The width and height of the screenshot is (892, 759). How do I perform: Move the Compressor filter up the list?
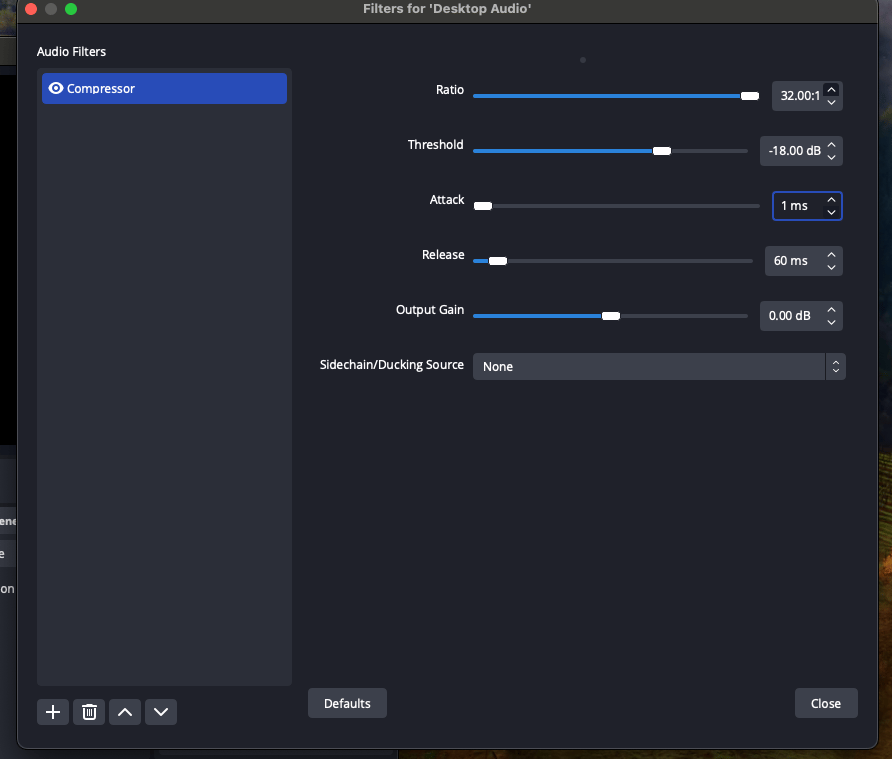coord(125,712)
